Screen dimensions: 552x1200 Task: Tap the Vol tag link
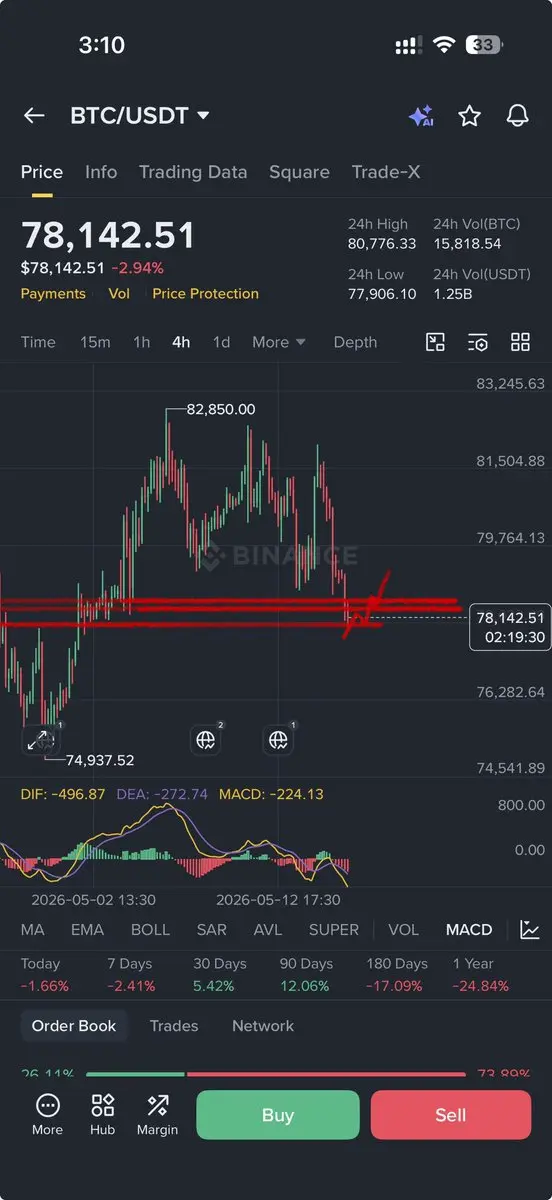click(119, 294)
